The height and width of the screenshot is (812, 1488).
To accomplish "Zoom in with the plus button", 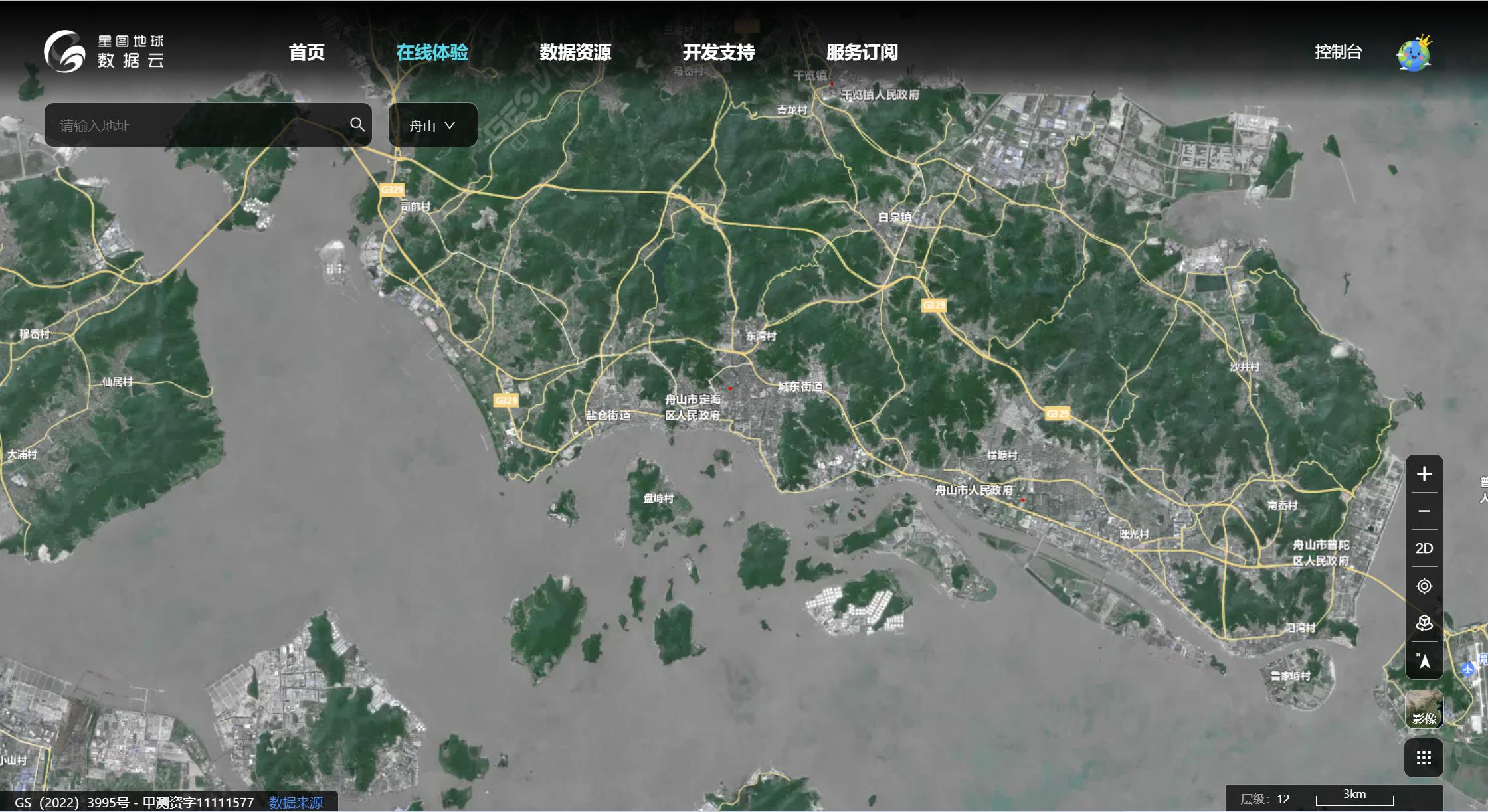I will pyautogui.click(x=1424, y=474).
